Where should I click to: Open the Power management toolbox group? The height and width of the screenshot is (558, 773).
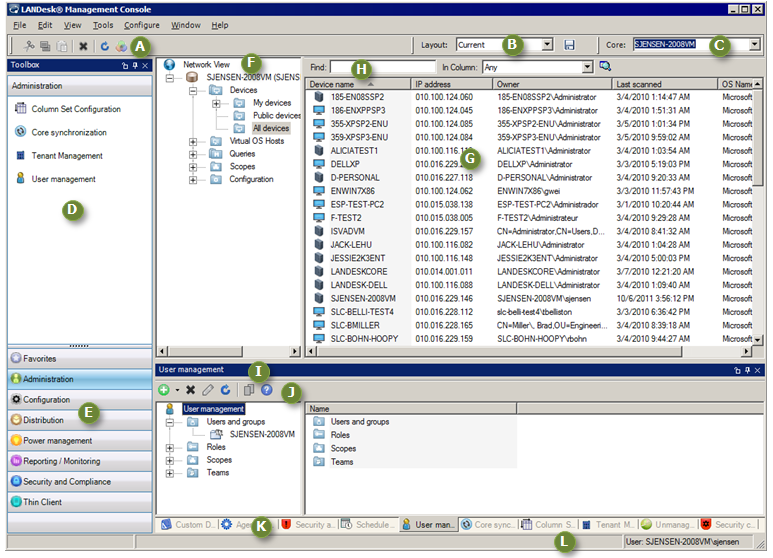coord(80,441)
